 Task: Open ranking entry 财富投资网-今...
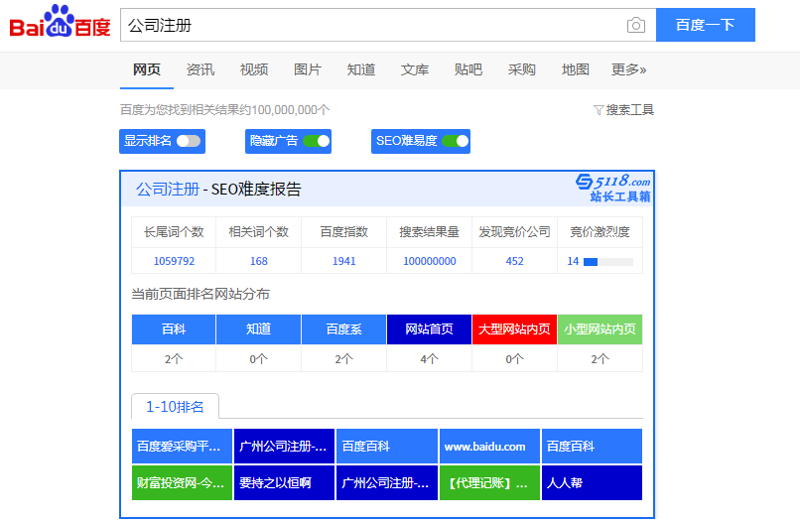coord(182,483)
